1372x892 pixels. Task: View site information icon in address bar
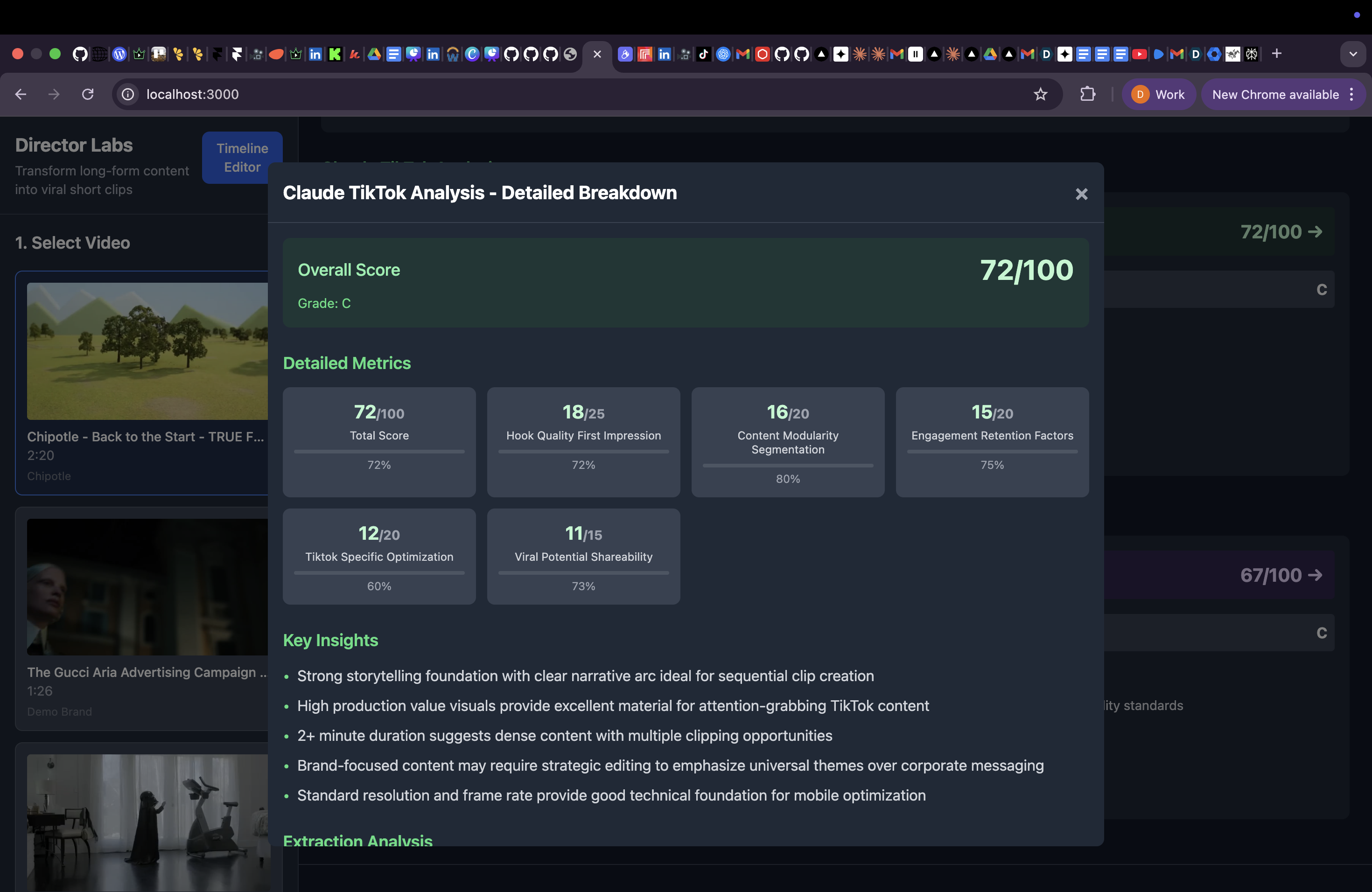coord(128,94)
